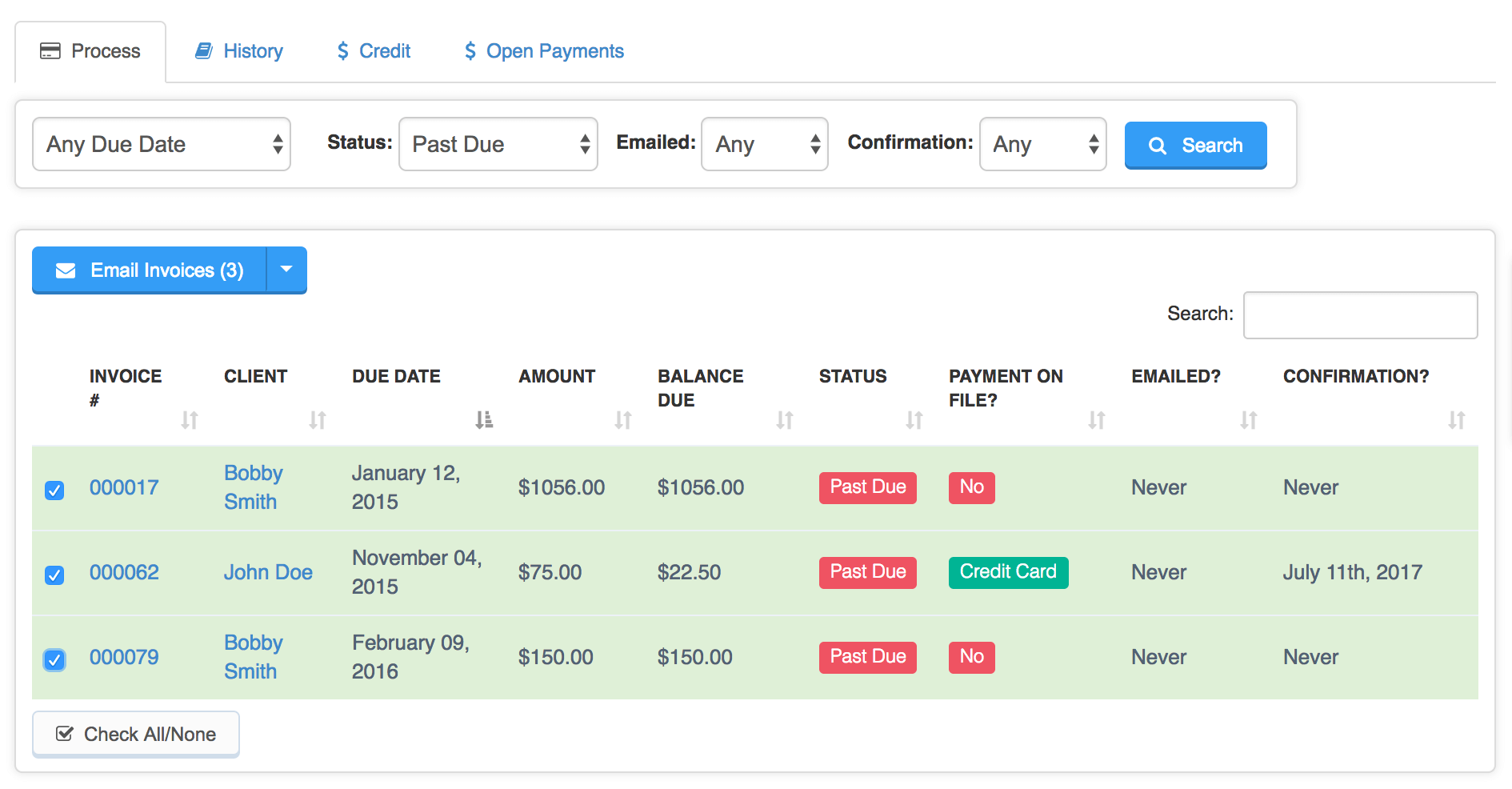This screenshot has height=789, width=1512.
Task: Click the $150.00 balance due cell
Action: [x=695, y=657]
